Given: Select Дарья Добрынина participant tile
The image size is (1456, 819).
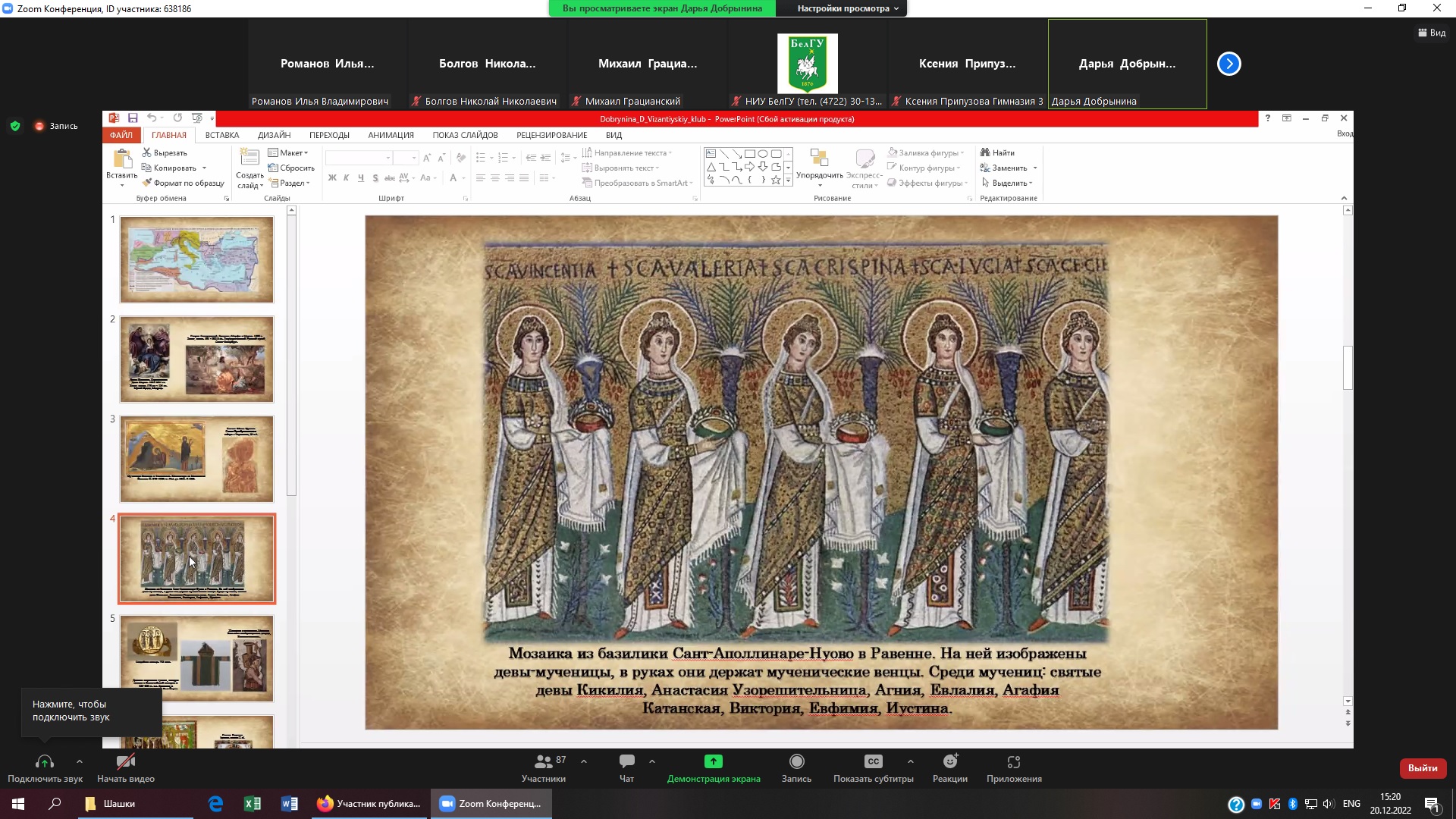Looking at the screenshot, I should point(1127,64).
